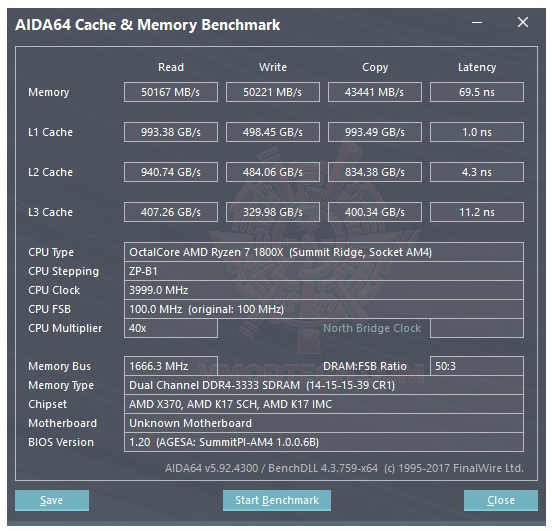Select Memory Copy value 43441 MB/s
Image resolution: width=552 pixels, height=531 pixels.
375,92
